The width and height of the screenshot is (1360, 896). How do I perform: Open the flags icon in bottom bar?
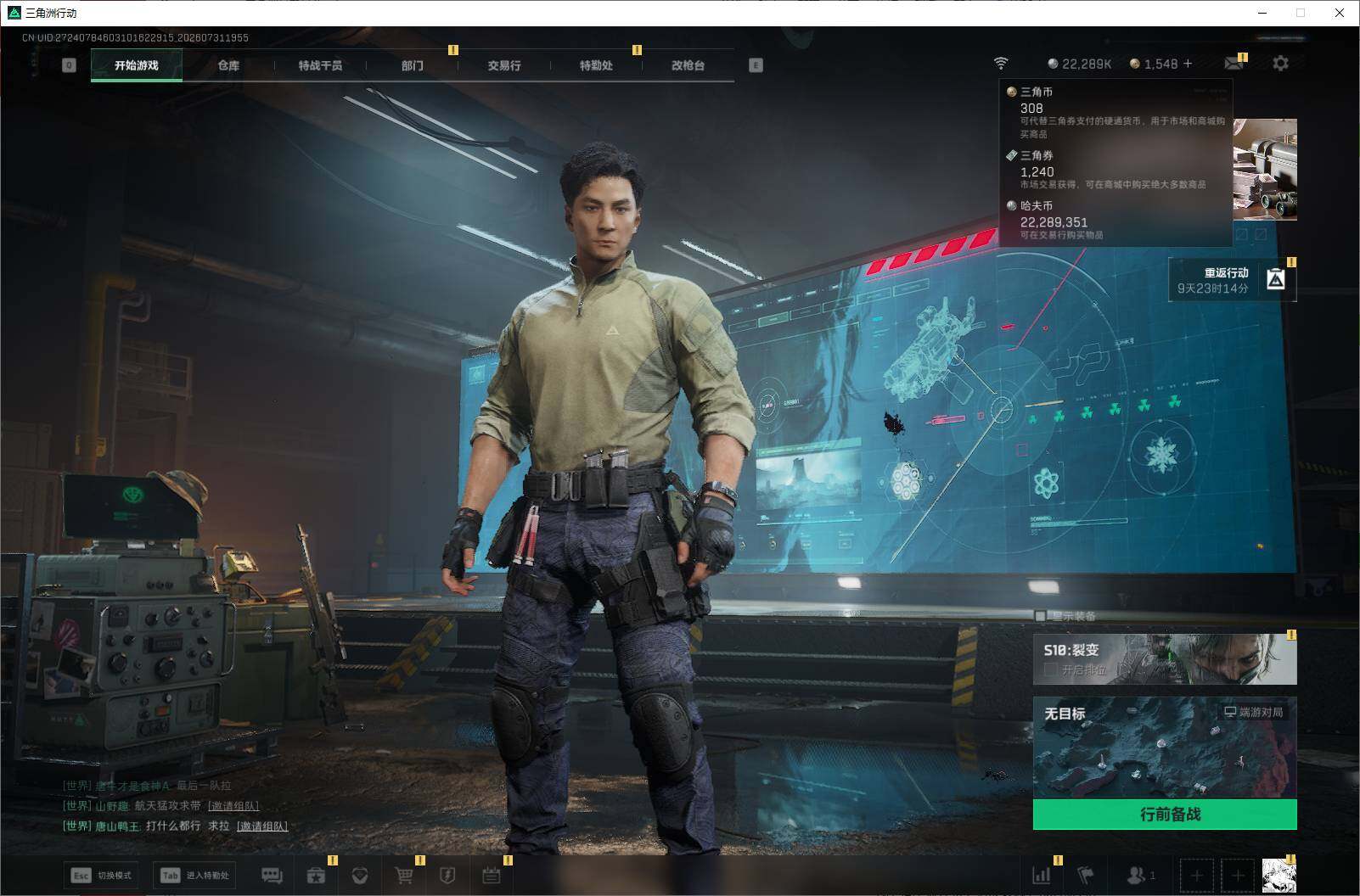coord(1086,876)
